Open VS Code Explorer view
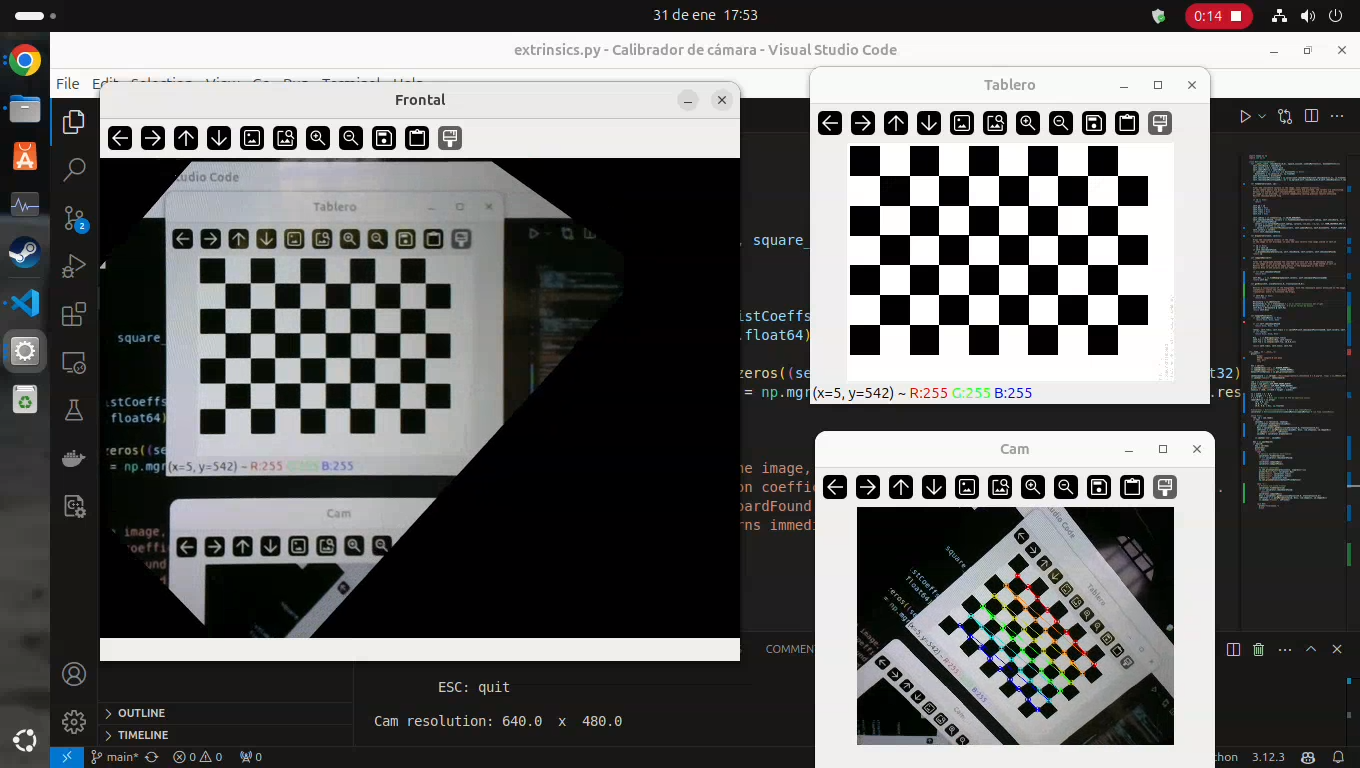The image size is (1360, 768). coord(74,122)
